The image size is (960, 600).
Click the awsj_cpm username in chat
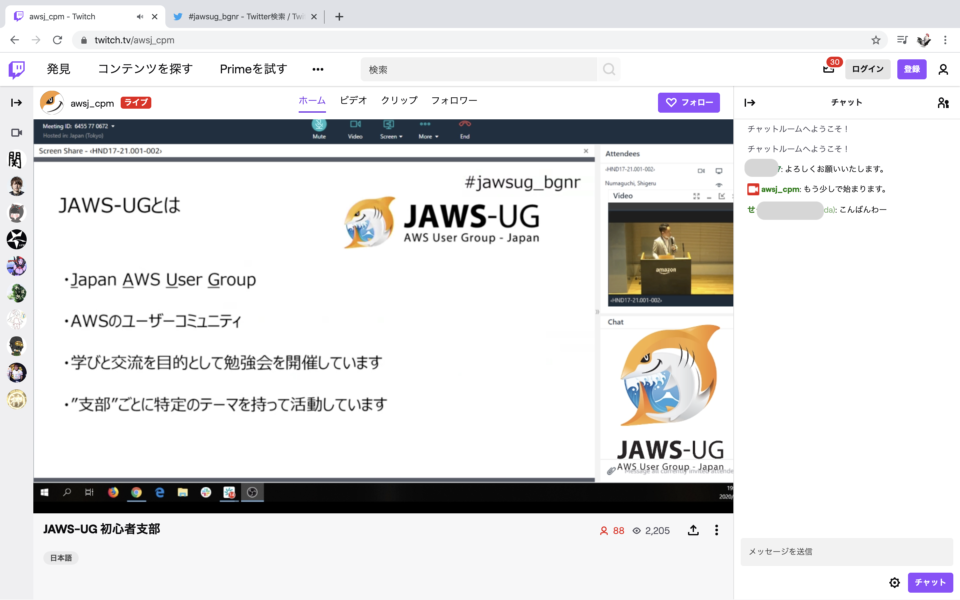click(780, 189)
